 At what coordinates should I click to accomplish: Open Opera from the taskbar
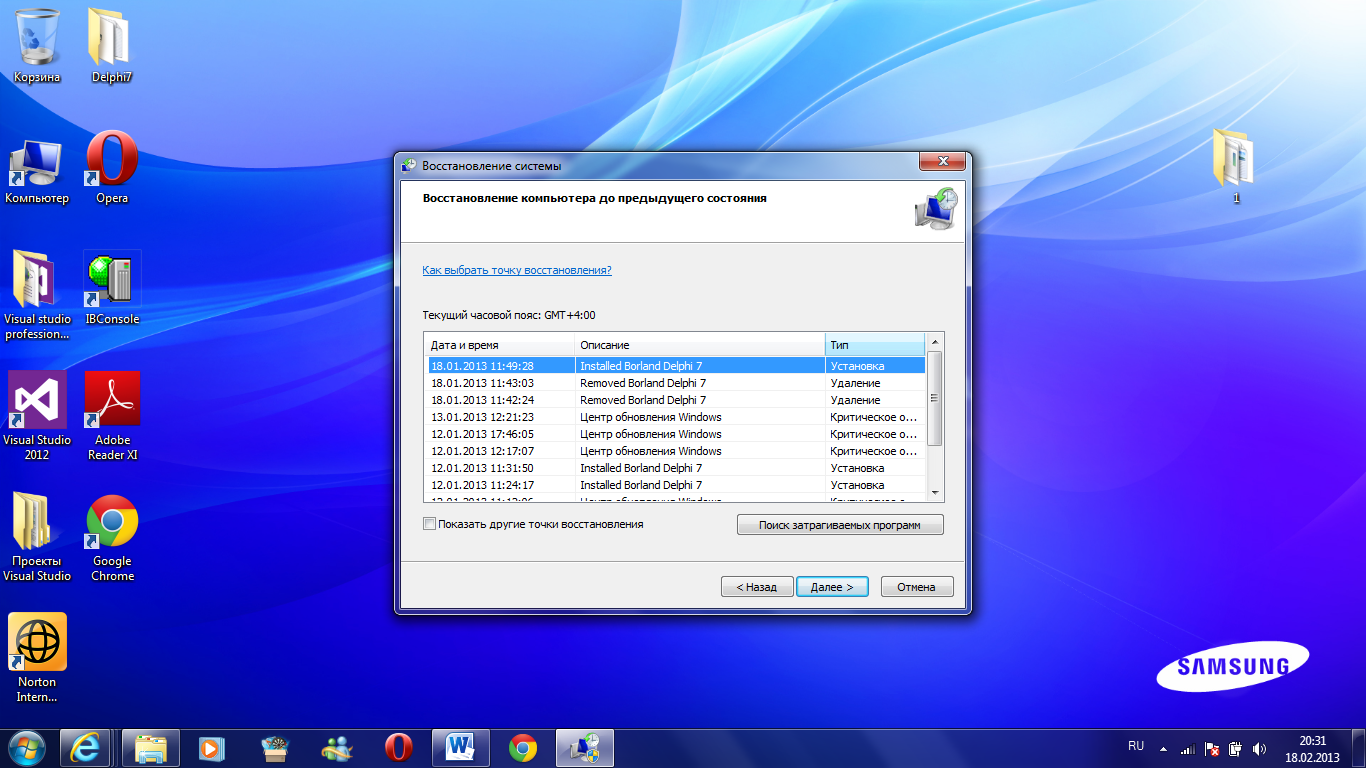point(399,748)
